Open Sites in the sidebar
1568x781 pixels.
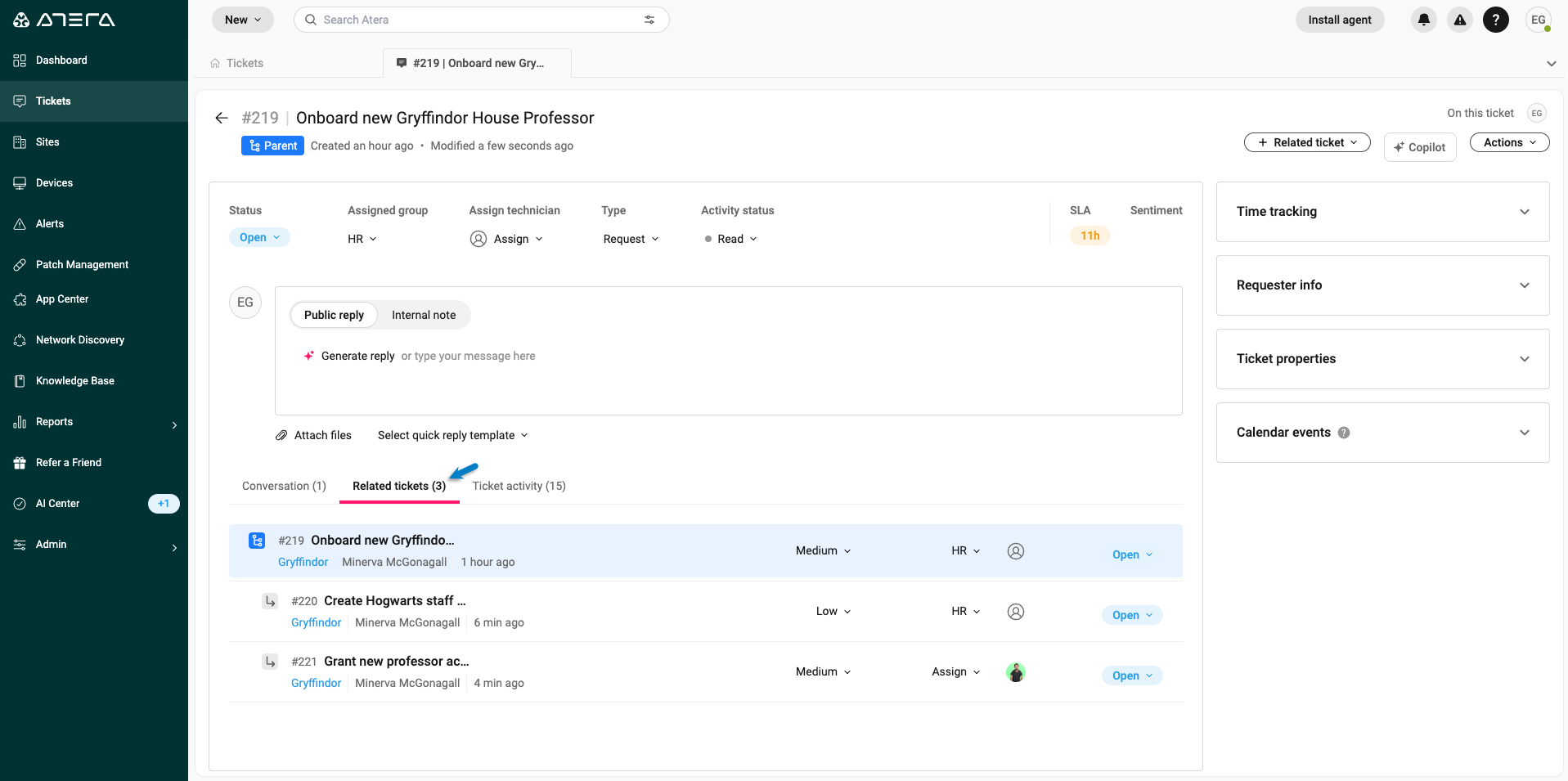[x=94, y=142]
